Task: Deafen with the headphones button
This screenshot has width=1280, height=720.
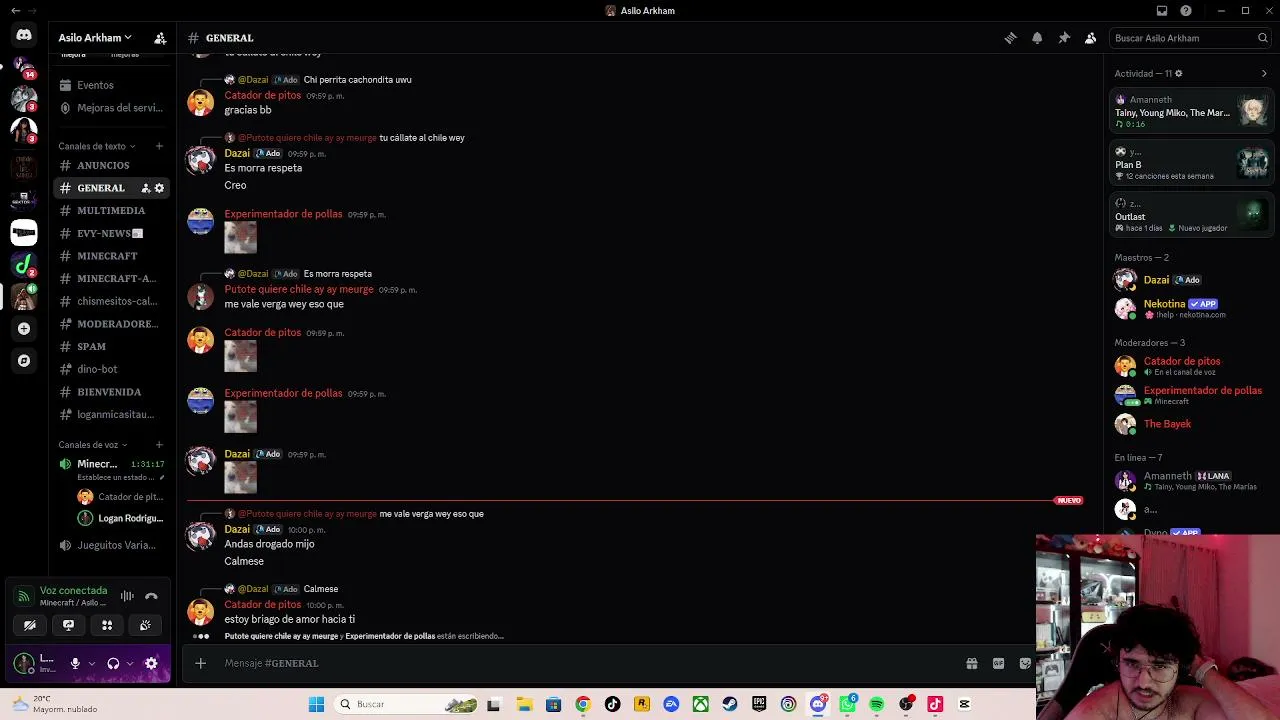Action: pos(113,663)
